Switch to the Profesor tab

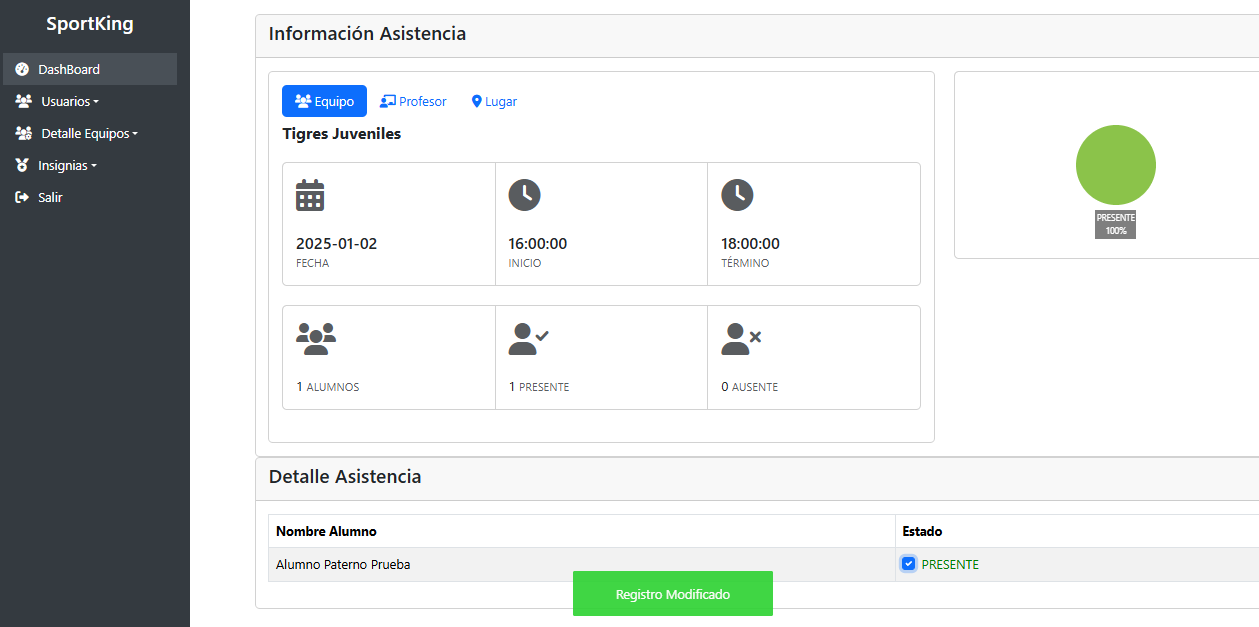413,101
